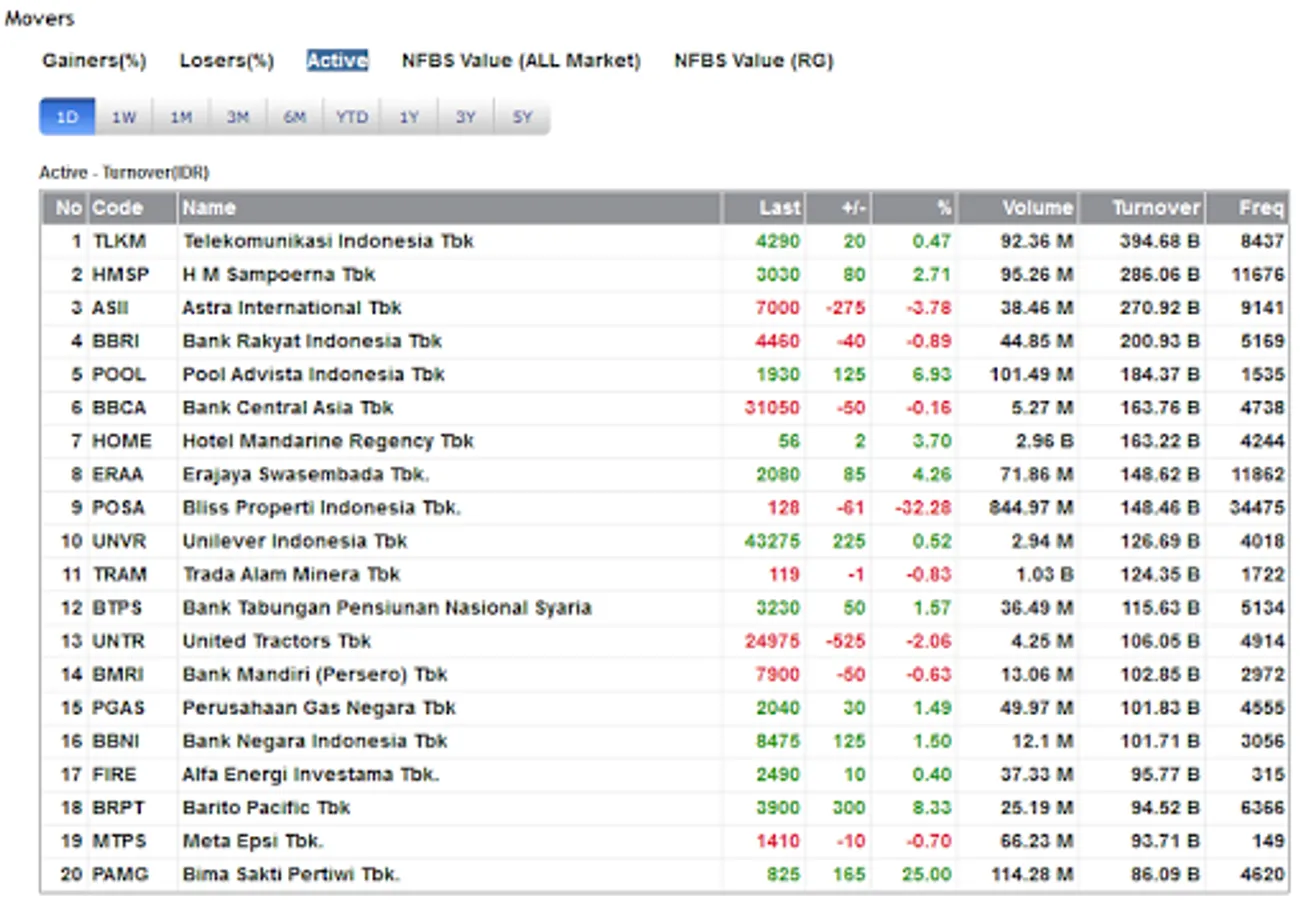Click stock code ASII
Image resolution: width=1305 pixels, height=900 pixels.
[x=111, y=308]
